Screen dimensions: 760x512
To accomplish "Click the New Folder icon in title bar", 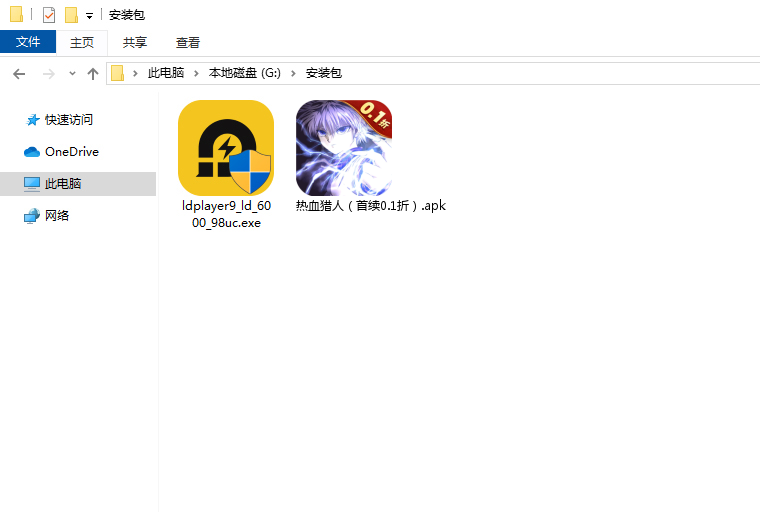I will tap(71, 15).
